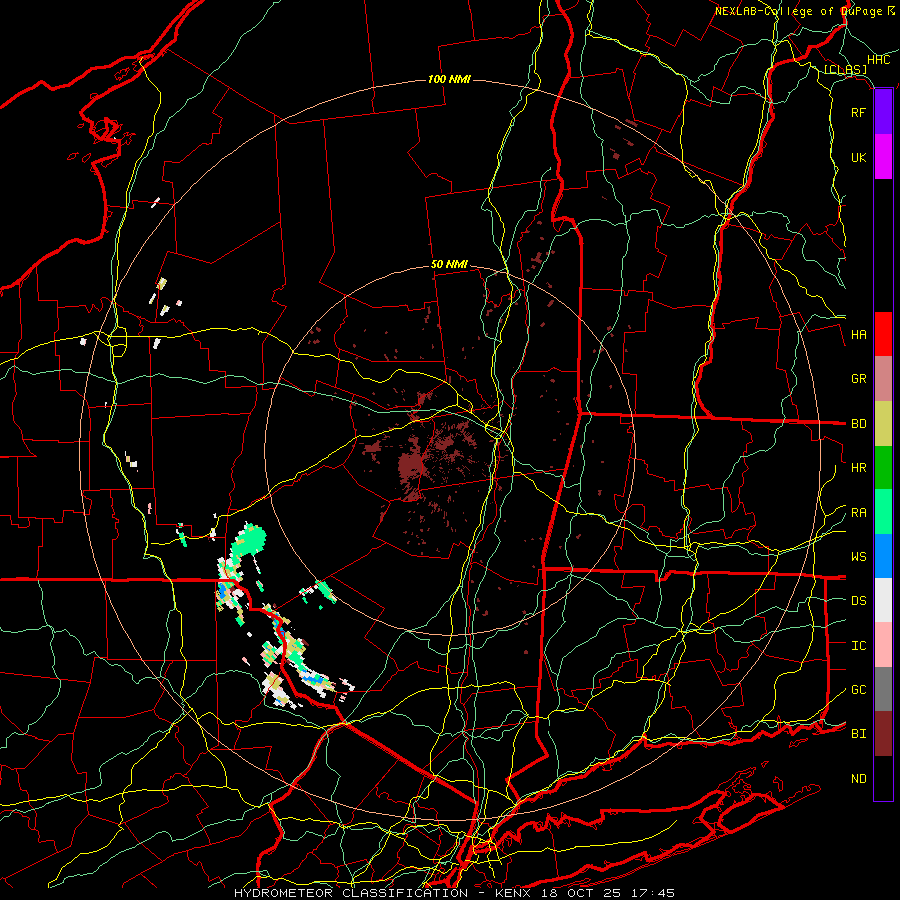This screenshot has height=900, width=900.
Task: Click the 'BD' legend label
Action: point(858,424)
